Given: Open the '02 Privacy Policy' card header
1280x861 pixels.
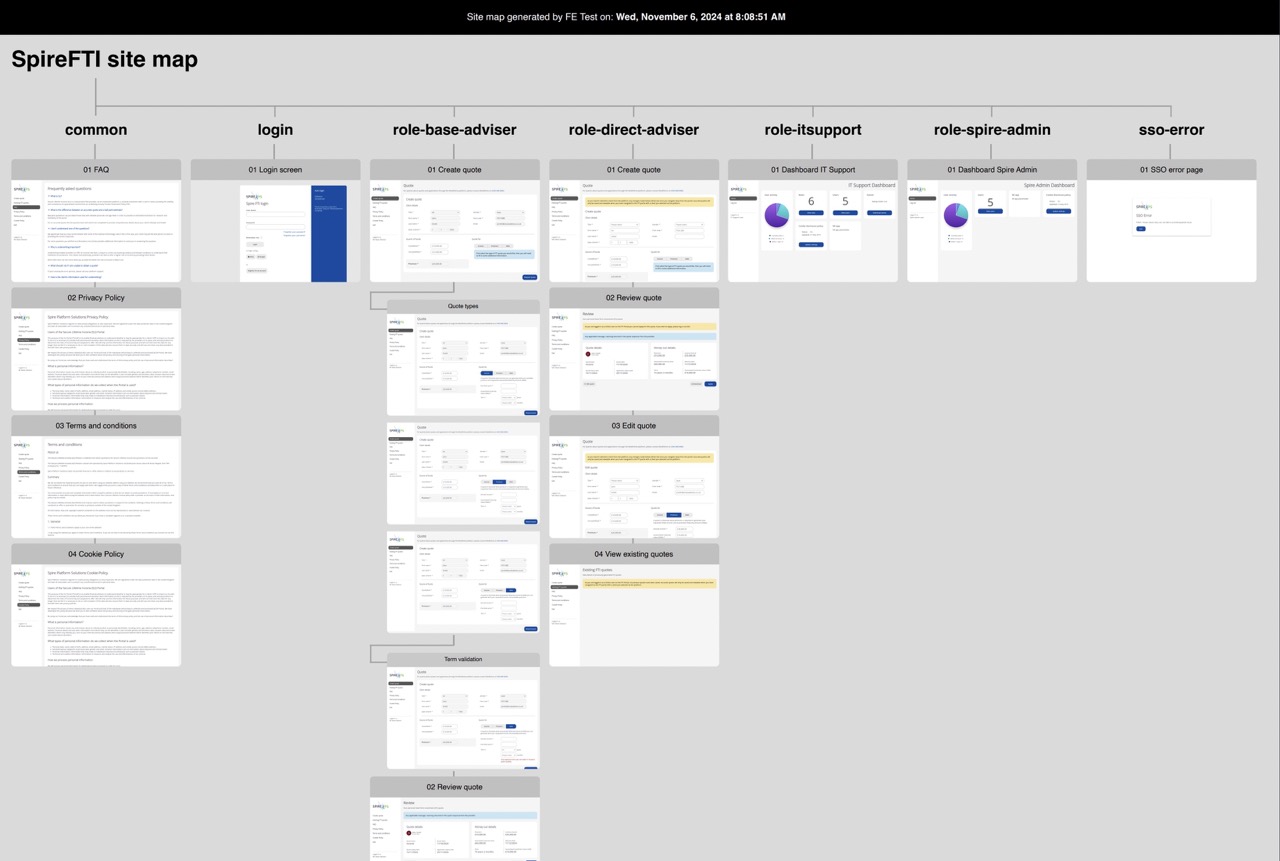Looking at the screenshot, I should 96,298.
